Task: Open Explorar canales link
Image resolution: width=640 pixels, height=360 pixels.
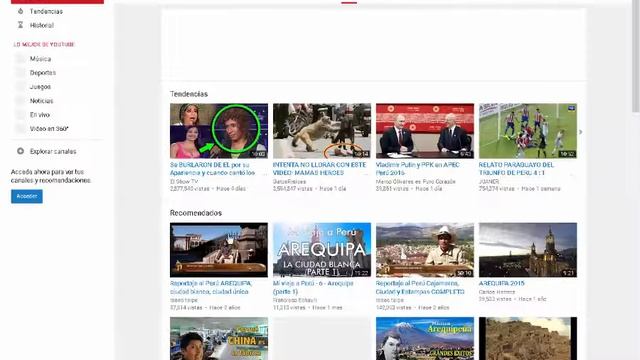Action: [53, 151]
